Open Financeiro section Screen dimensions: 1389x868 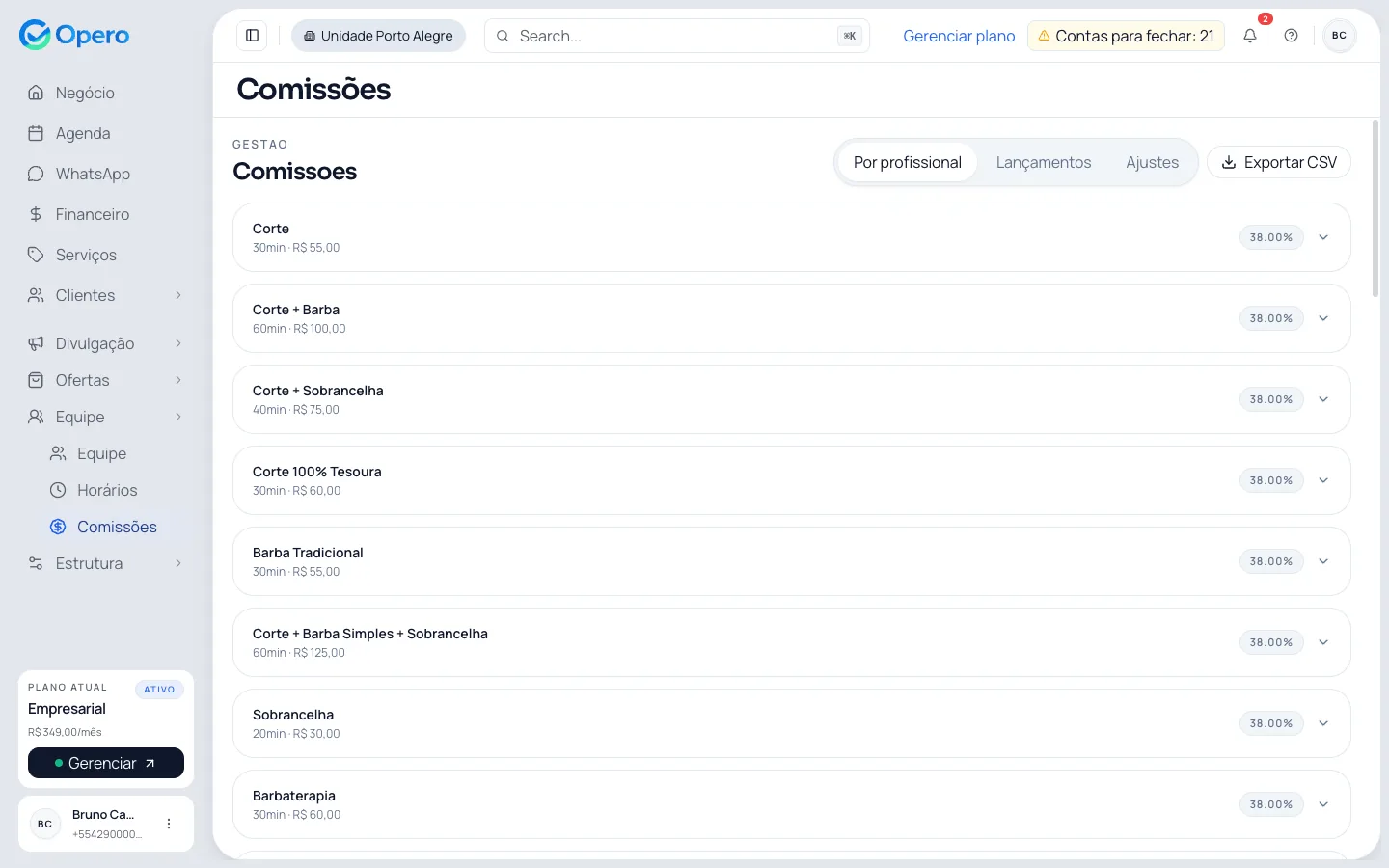pos(106,214)
